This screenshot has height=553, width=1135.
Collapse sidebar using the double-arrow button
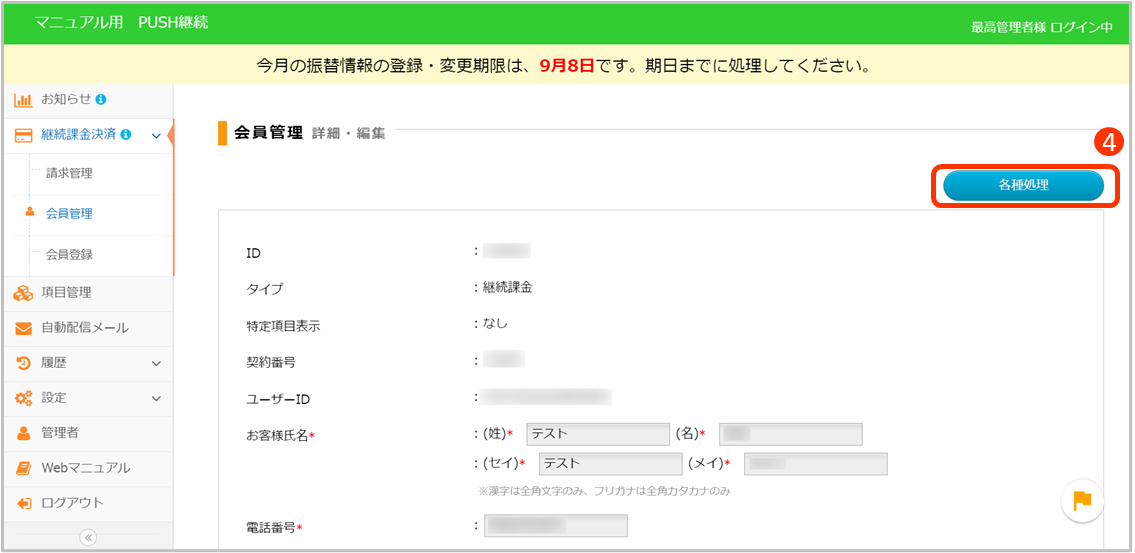pos(88,538)
